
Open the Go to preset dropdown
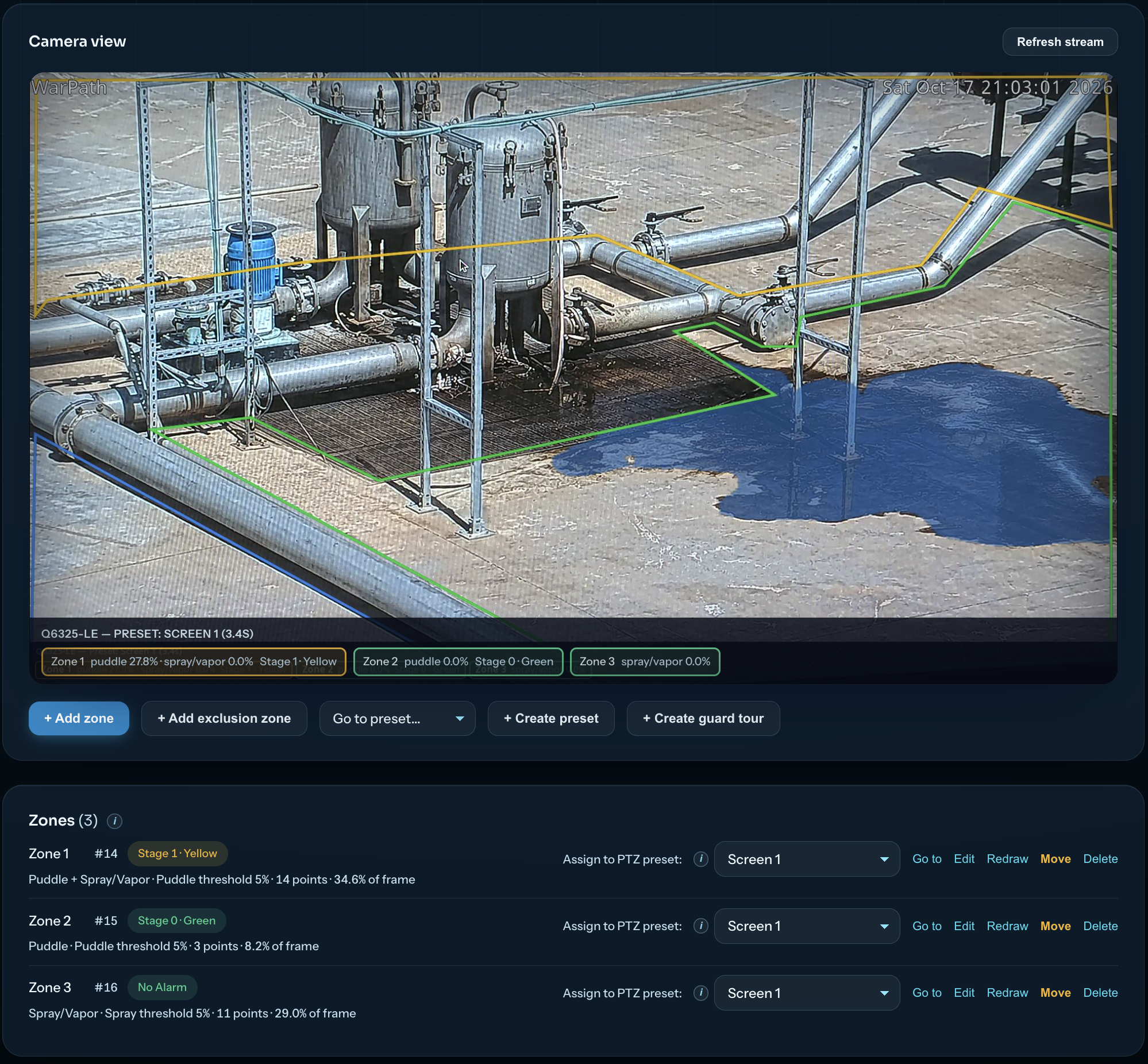point(397,719)
